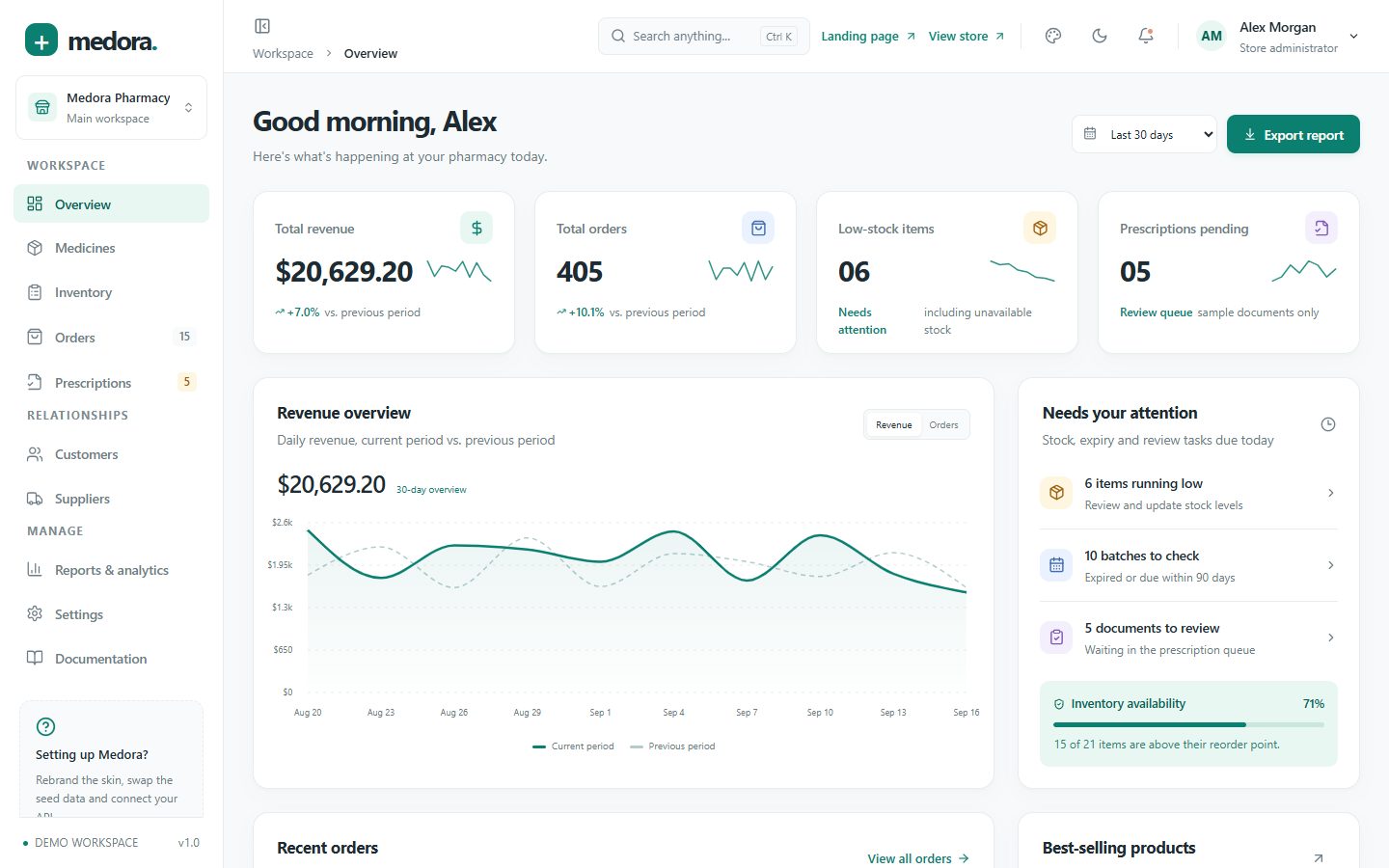Viewport: 1389px width, 868px height.
Task: Expand the 6 items running low chevron
Action: point(1331,493)
